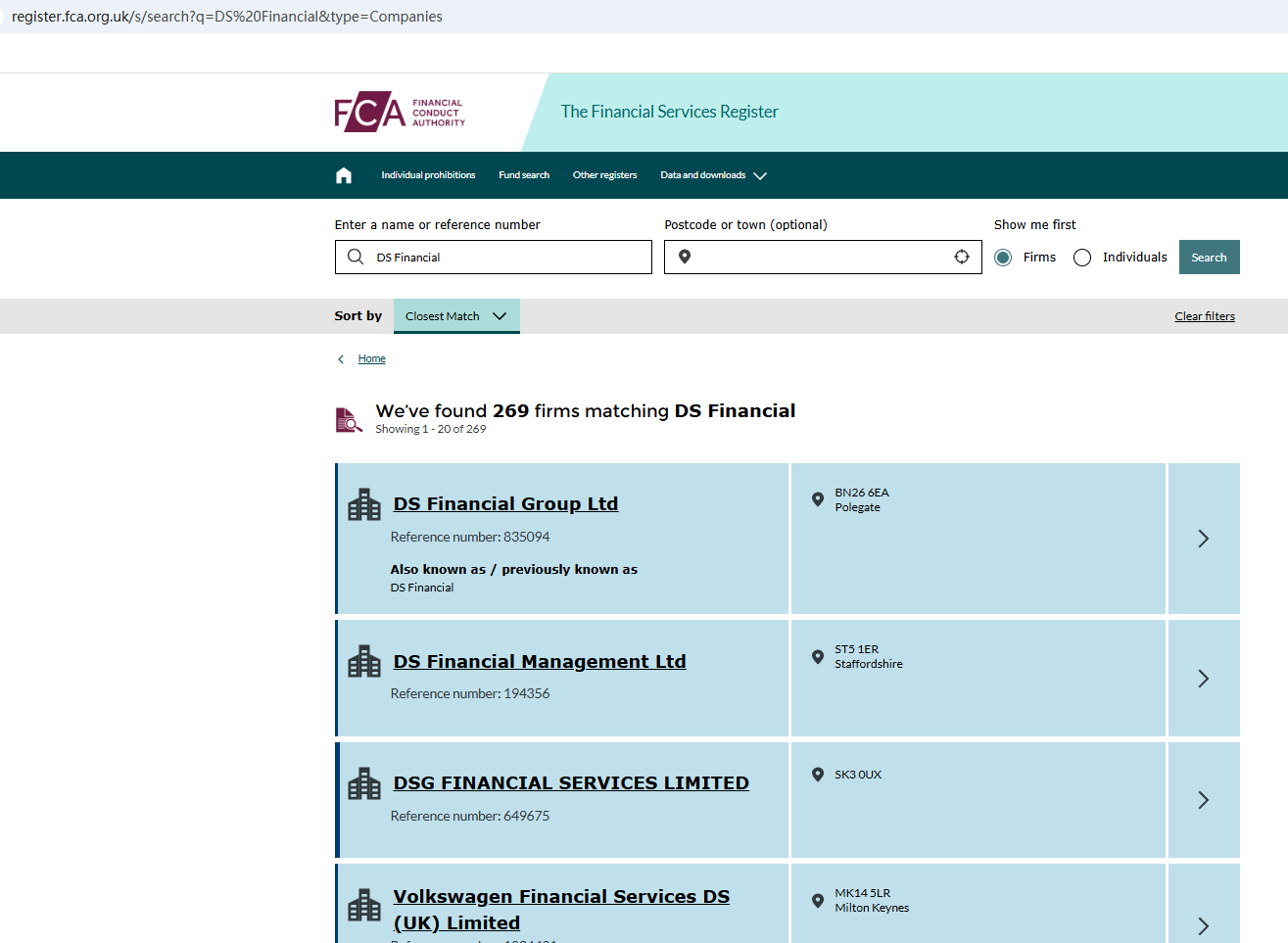1288x943 pixels.
Task: Click 'Reference number: 835094' text
Action: pyautogui.click(x=470, y=537)
